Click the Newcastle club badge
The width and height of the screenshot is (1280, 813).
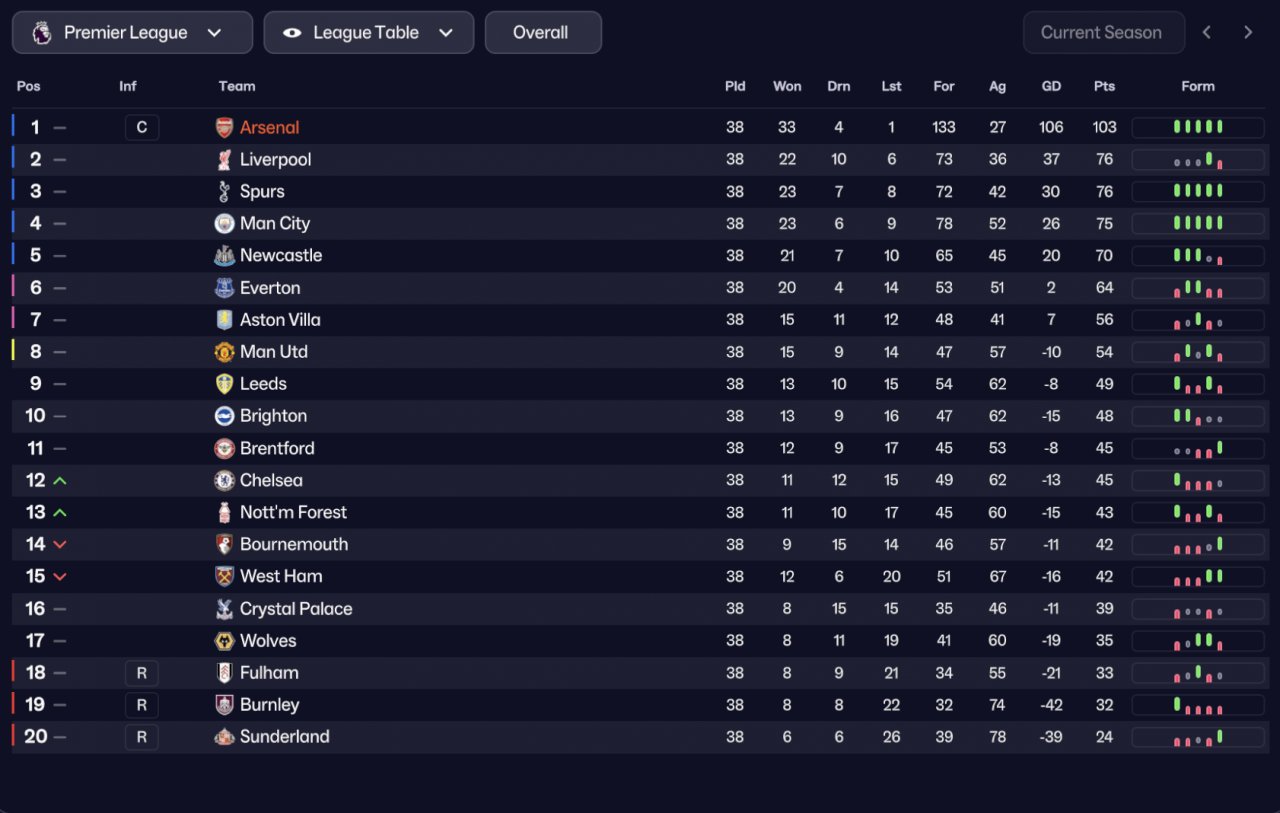click(x=224, y=256)
